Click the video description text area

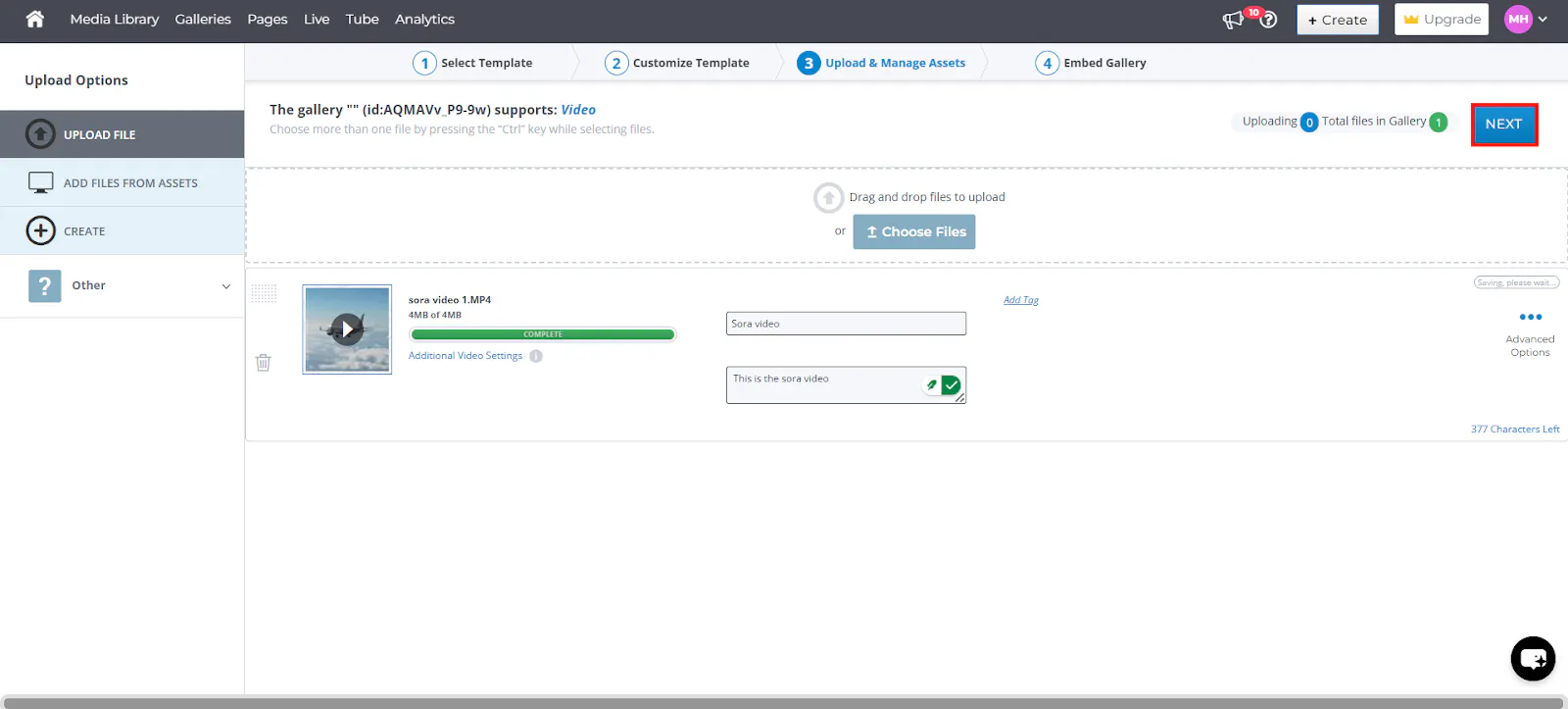coord(846,385)
